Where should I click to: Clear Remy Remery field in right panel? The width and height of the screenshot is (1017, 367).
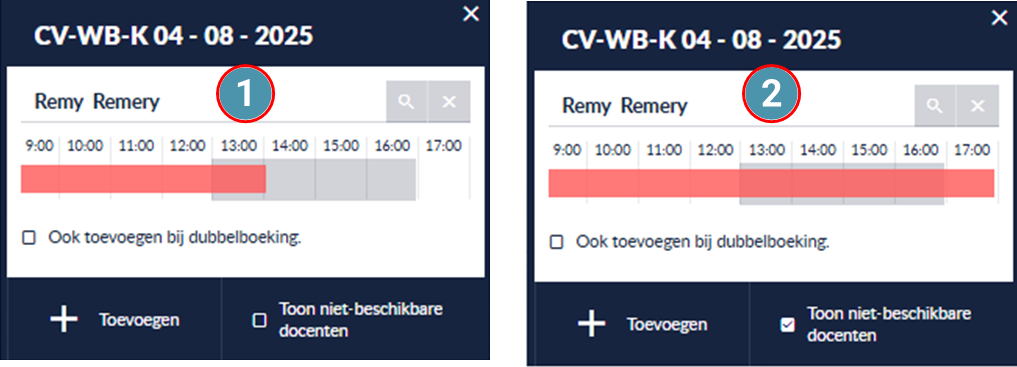(x=977, y=106)
